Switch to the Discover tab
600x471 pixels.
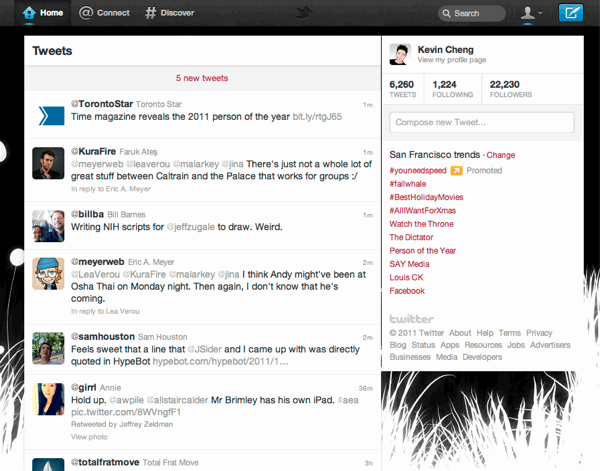click(170, 13)
